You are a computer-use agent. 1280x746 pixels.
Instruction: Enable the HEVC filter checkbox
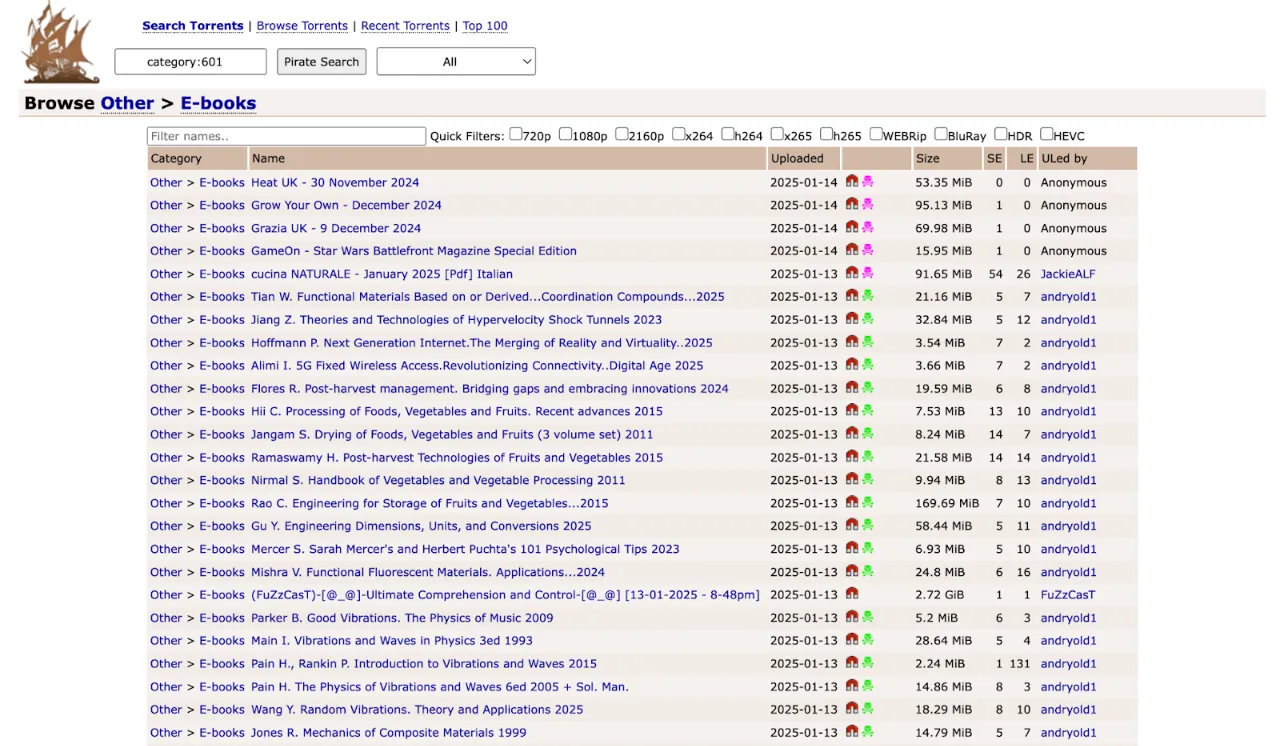click(1046, 134)
